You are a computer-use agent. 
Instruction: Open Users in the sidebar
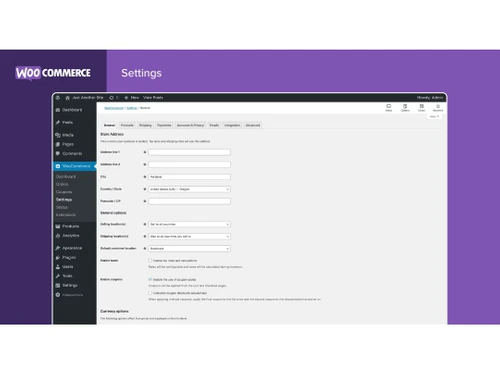64,267
